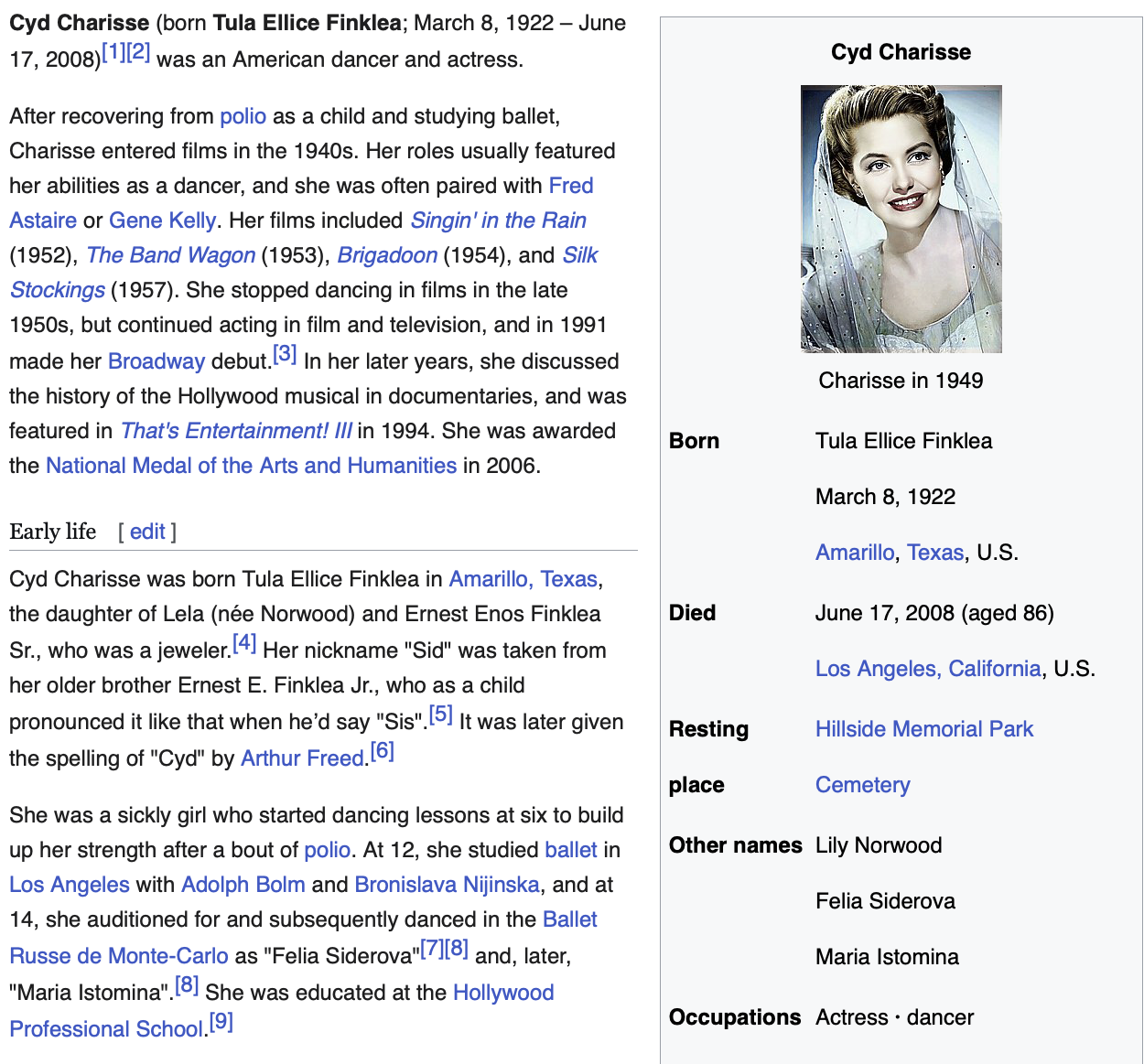
Task: Open the Brigadoon film link
Action: [x=387, y=255]
